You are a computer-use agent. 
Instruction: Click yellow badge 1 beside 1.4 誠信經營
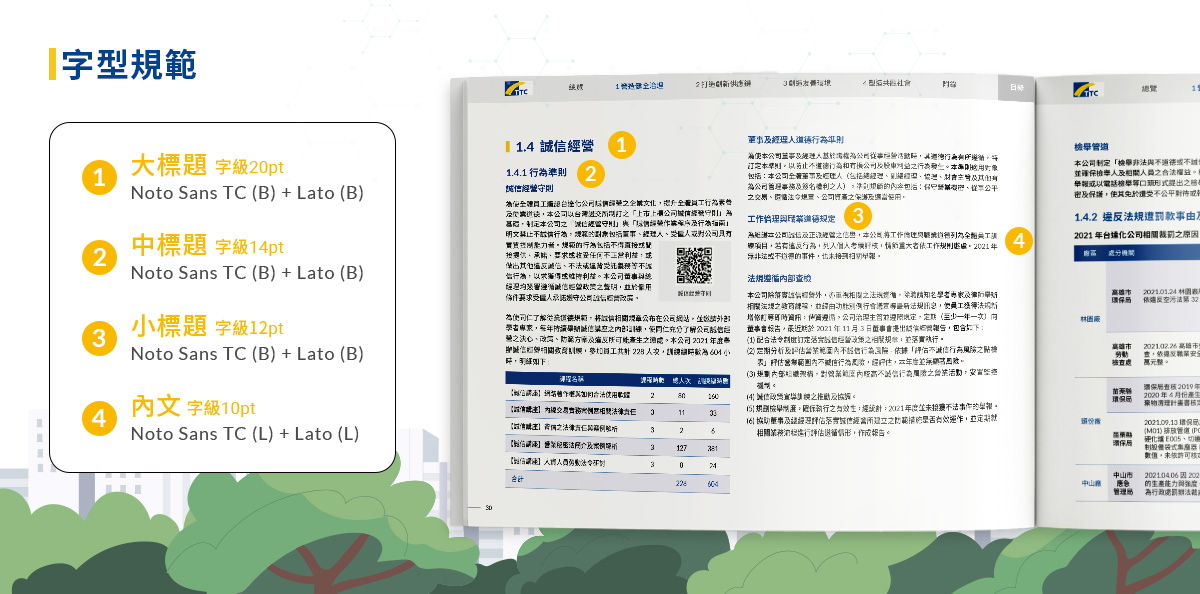pyautogui.click(x=622, y=145)
